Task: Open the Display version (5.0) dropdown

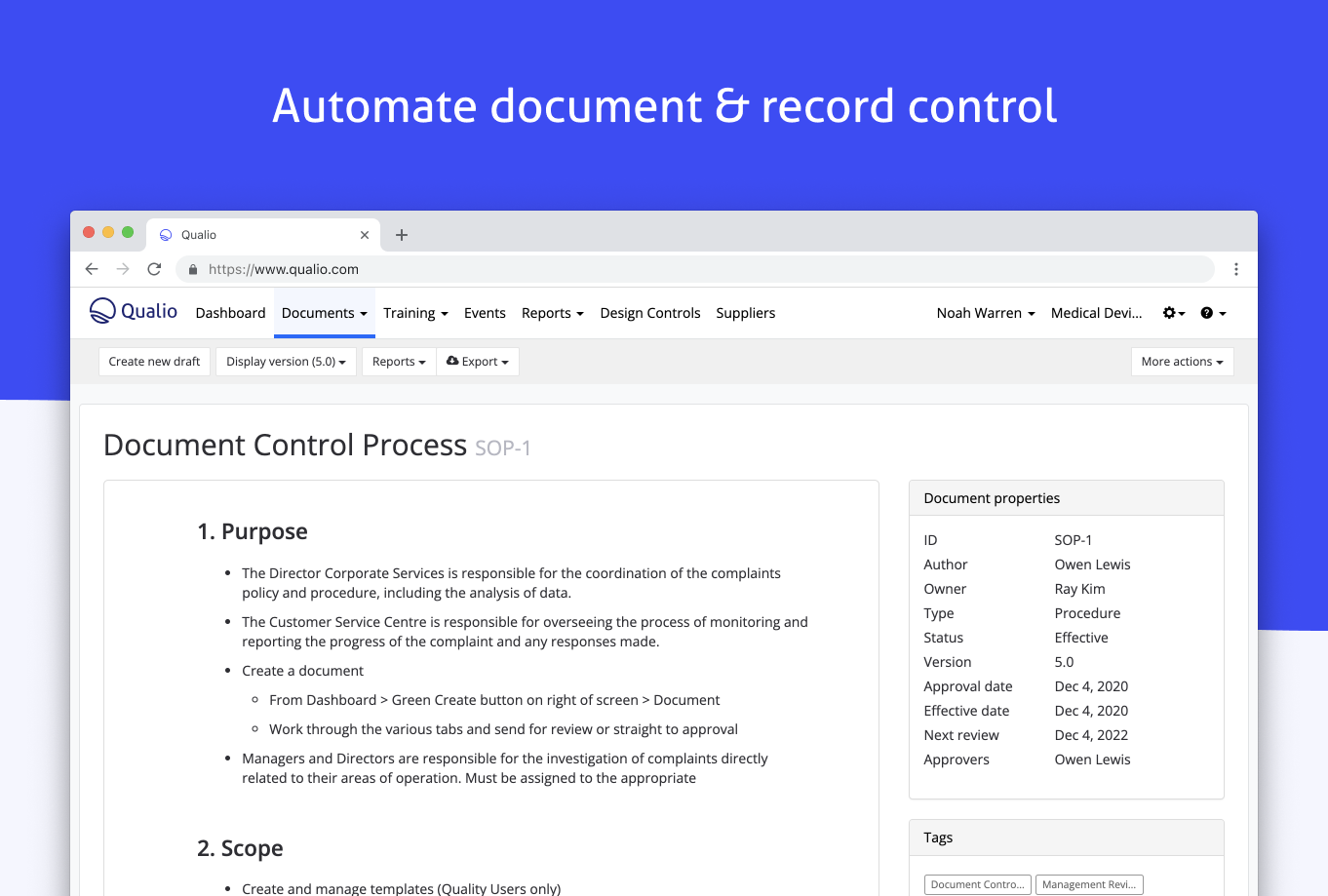Action: coord(286,362)
